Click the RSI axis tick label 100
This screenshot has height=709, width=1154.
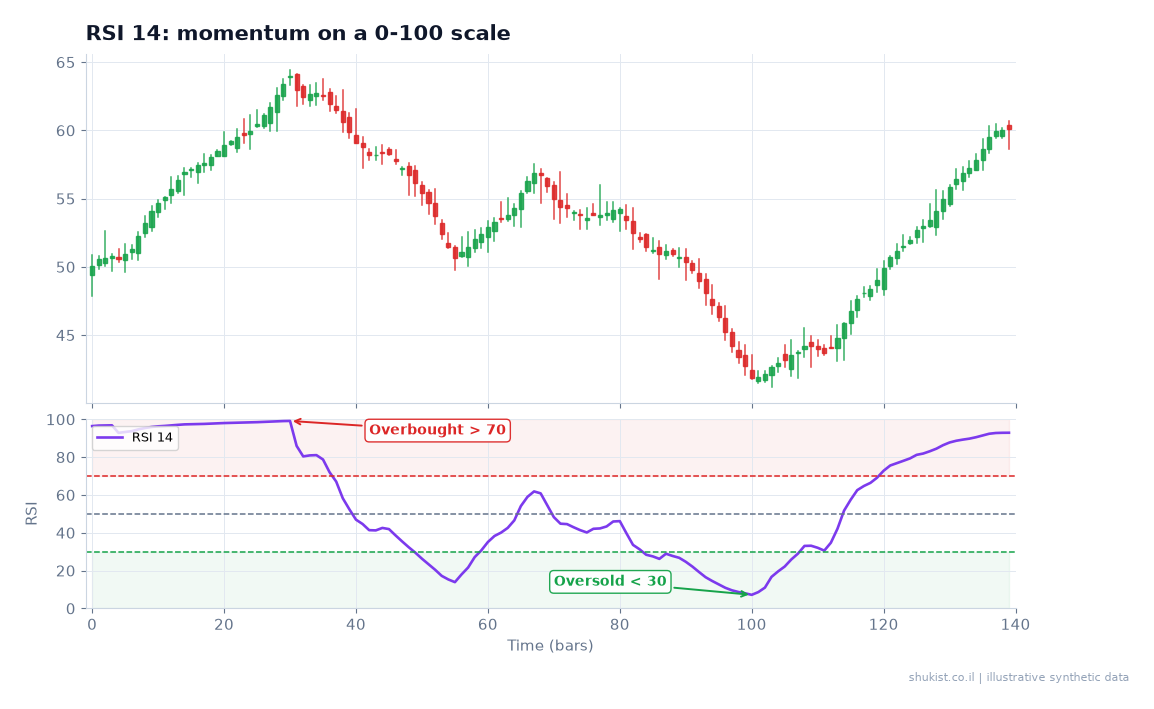[x=60, y=420]
